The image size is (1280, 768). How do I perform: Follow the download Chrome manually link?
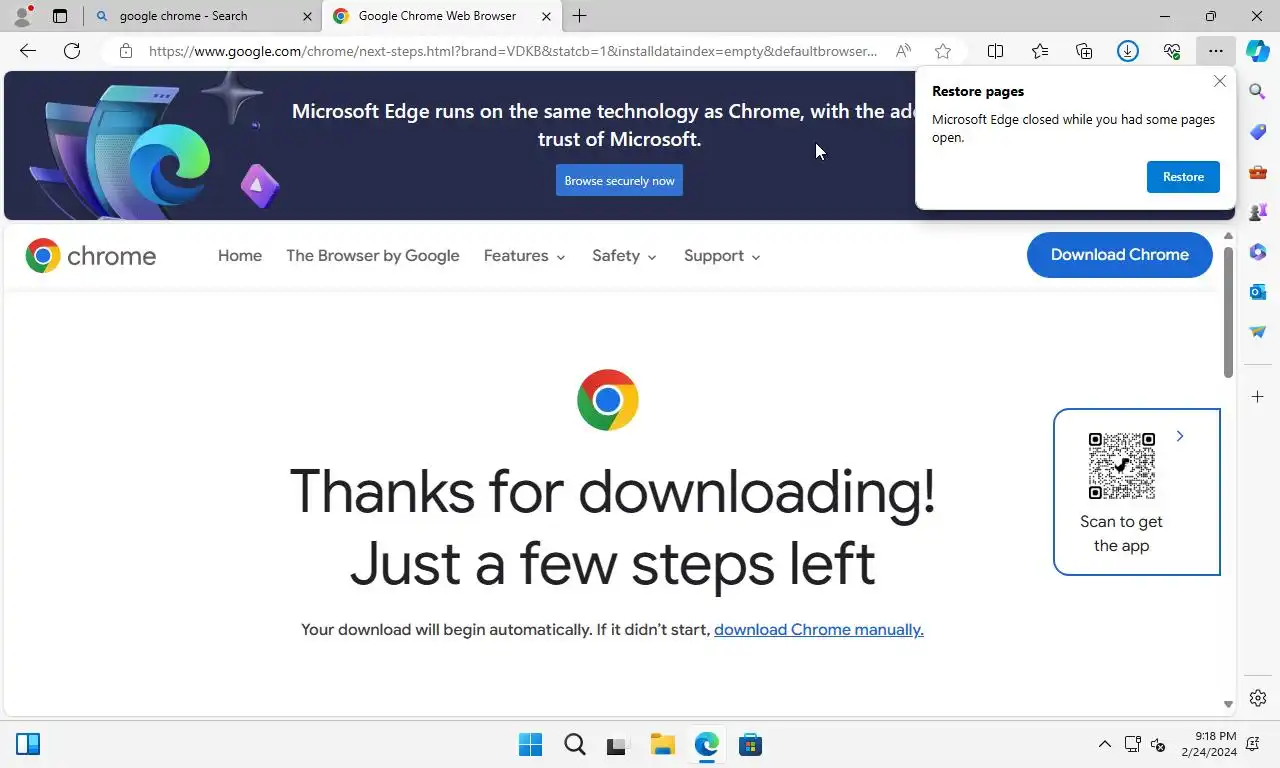[818, 630]
